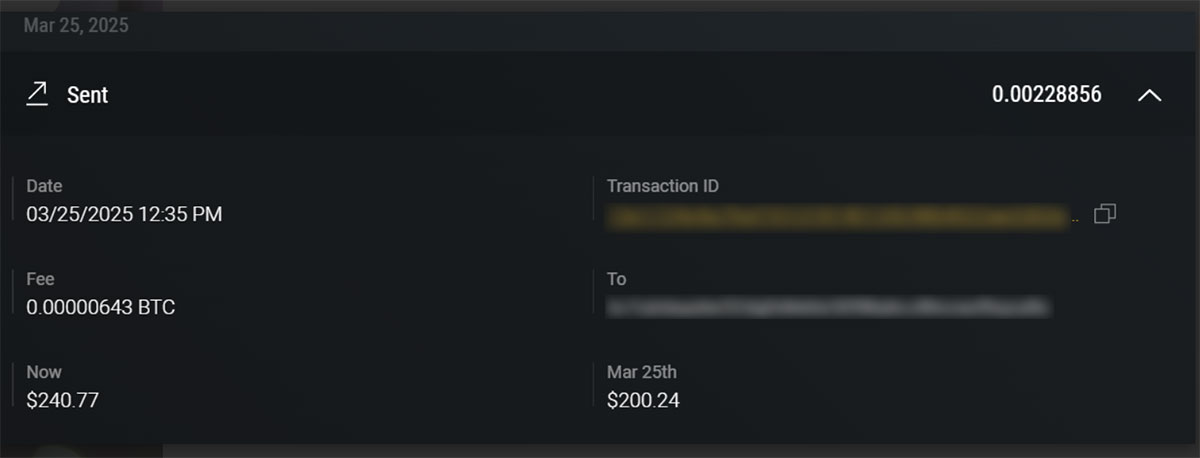Copy the Transaction ID with the copy icon
The width and height of the screenshot is (1200, 458).
click(x=1105, y=214)
